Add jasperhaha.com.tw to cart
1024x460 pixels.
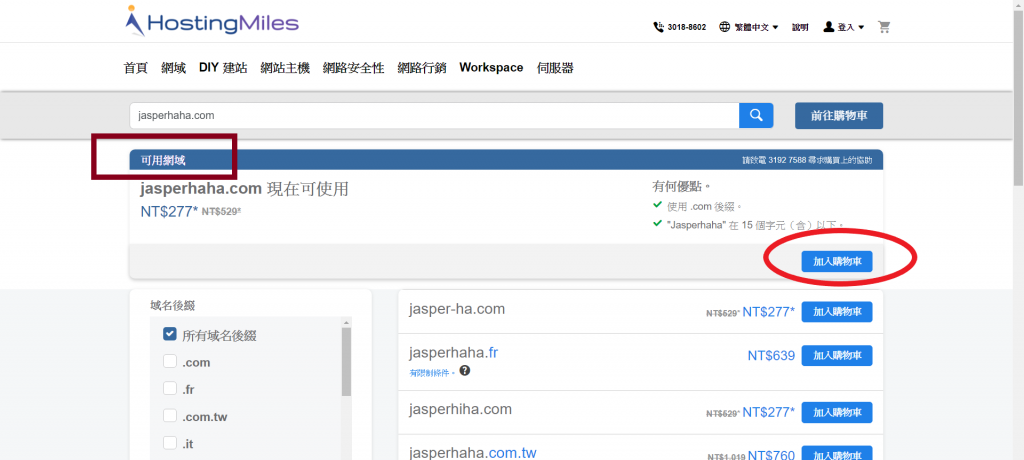(x=837, y=454)
